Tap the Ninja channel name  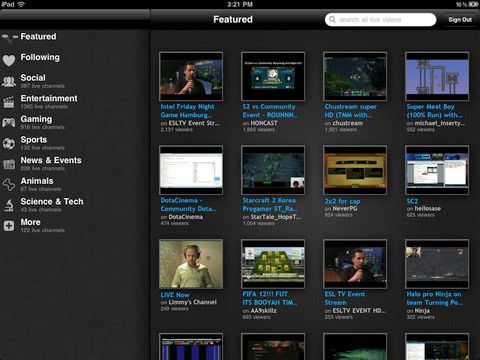click(x=422, y=310)
